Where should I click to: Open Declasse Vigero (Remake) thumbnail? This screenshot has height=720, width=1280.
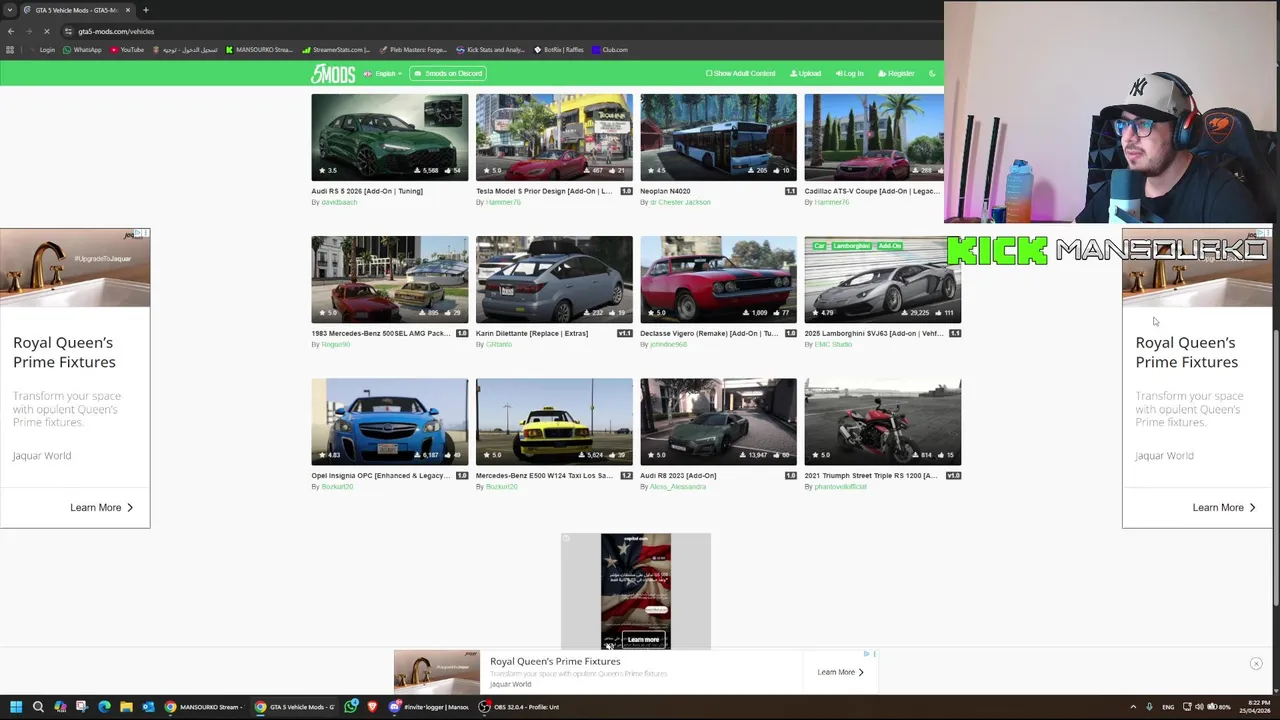[718, 279]
